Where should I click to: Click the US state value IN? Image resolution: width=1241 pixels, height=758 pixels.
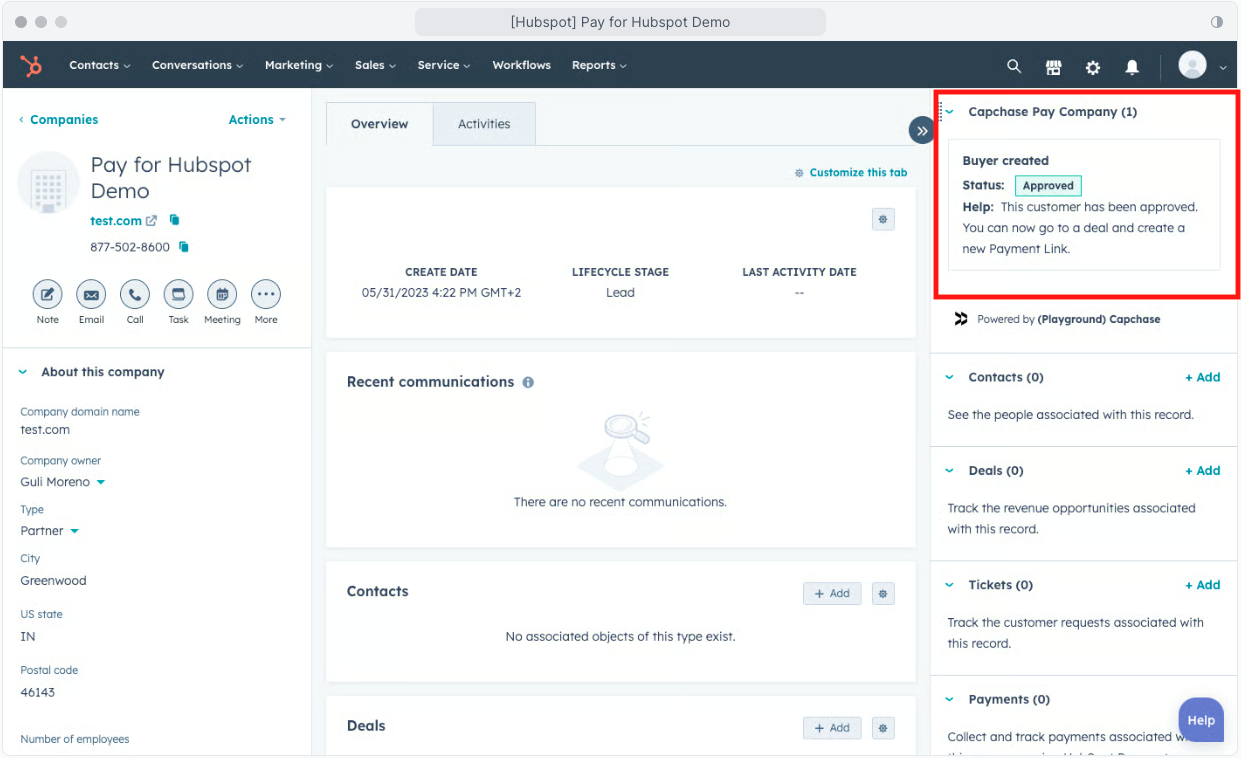tap(28, 637)
